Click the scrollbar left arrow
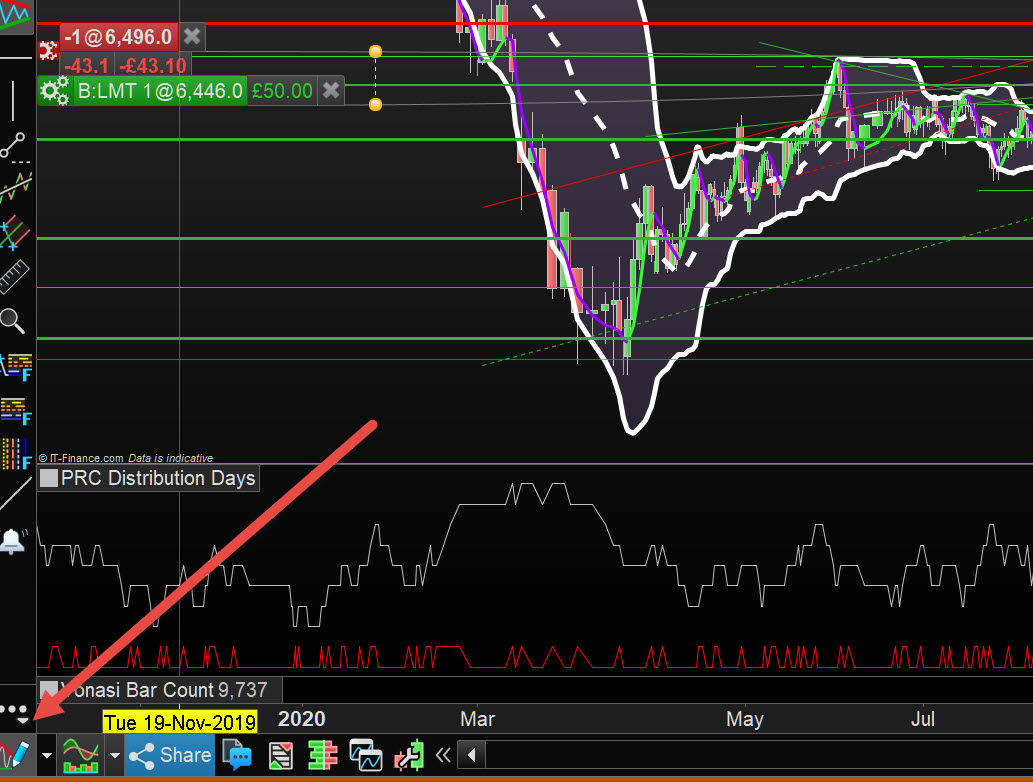Screen dimensions: 1033x782 tap(472, 755)
